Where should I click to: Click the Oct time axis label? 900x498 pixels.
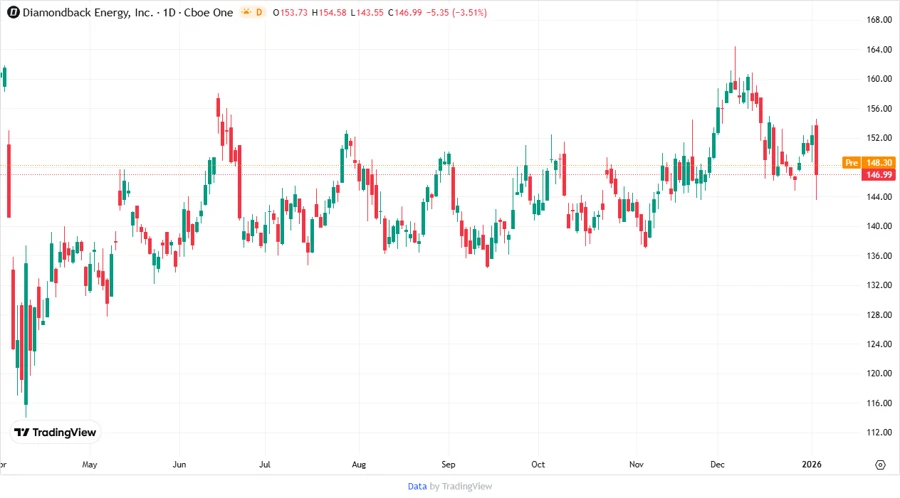click(x=538, y=465)
